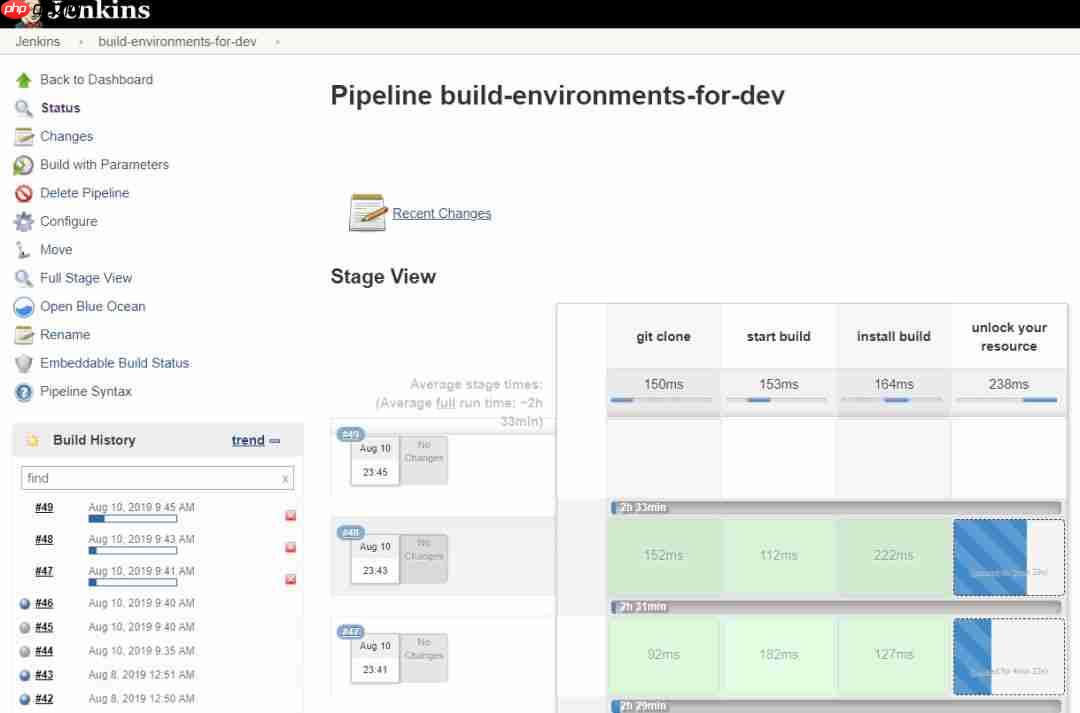
Task: Click the Configure gear icon
Action: tap(24, 222)
